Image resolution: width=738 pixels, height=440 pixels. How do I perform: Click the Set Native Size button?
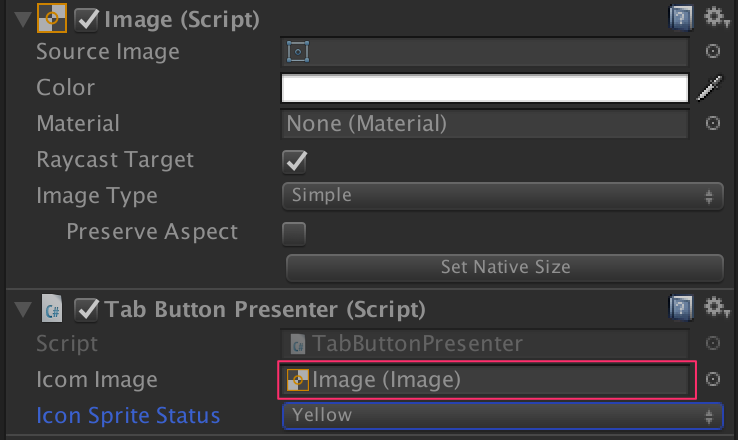[505, 267]
